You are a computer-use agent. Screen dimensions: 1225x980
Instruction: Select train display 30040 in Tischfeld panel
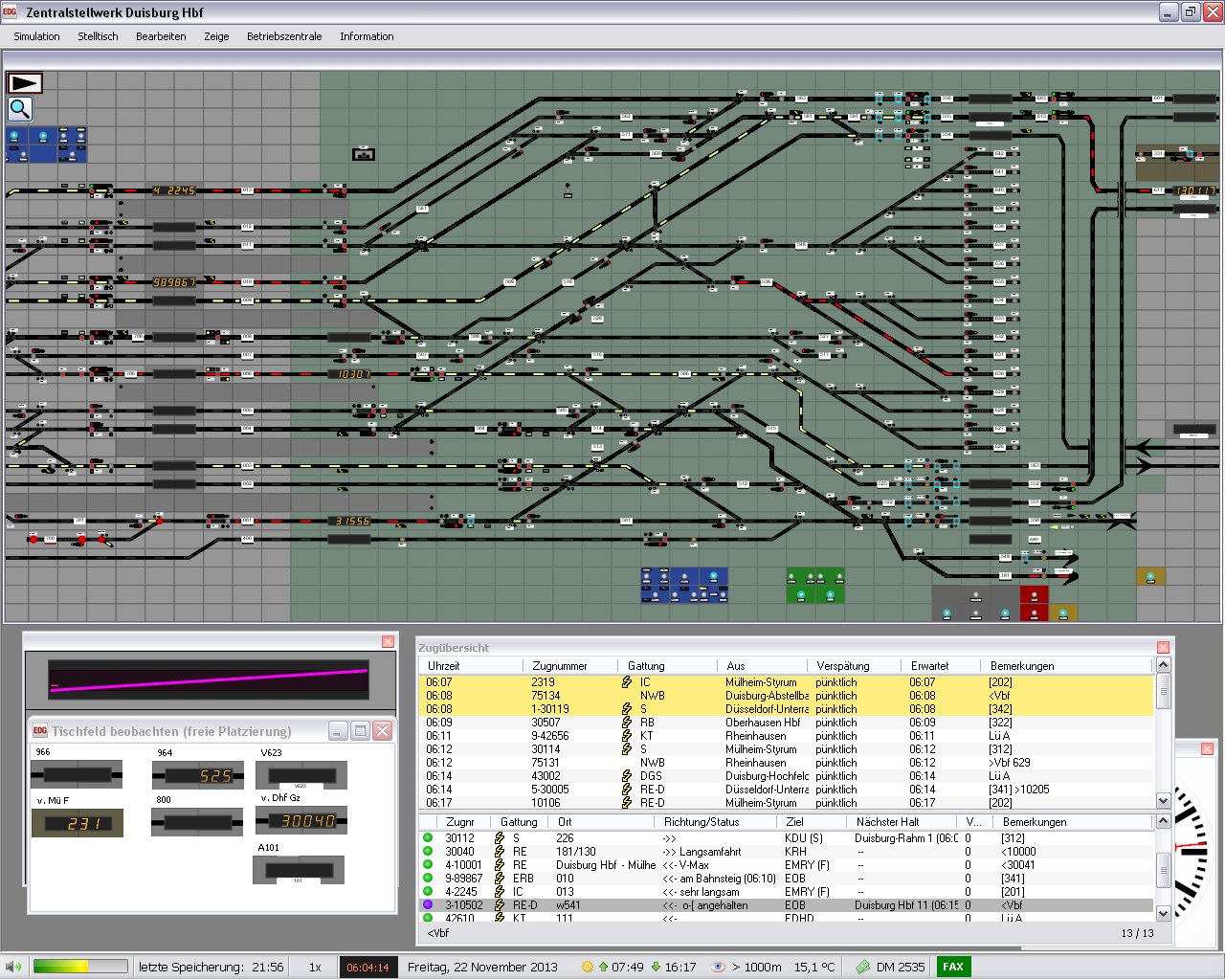(x=301, y=820)
